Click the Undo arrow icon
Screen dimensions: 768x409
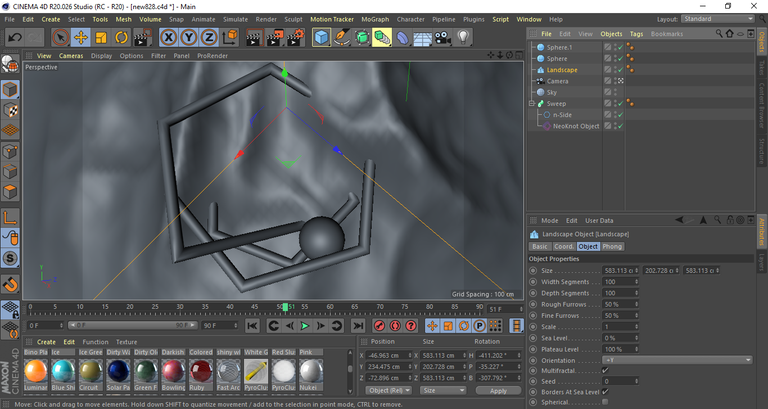click(15, 37)
